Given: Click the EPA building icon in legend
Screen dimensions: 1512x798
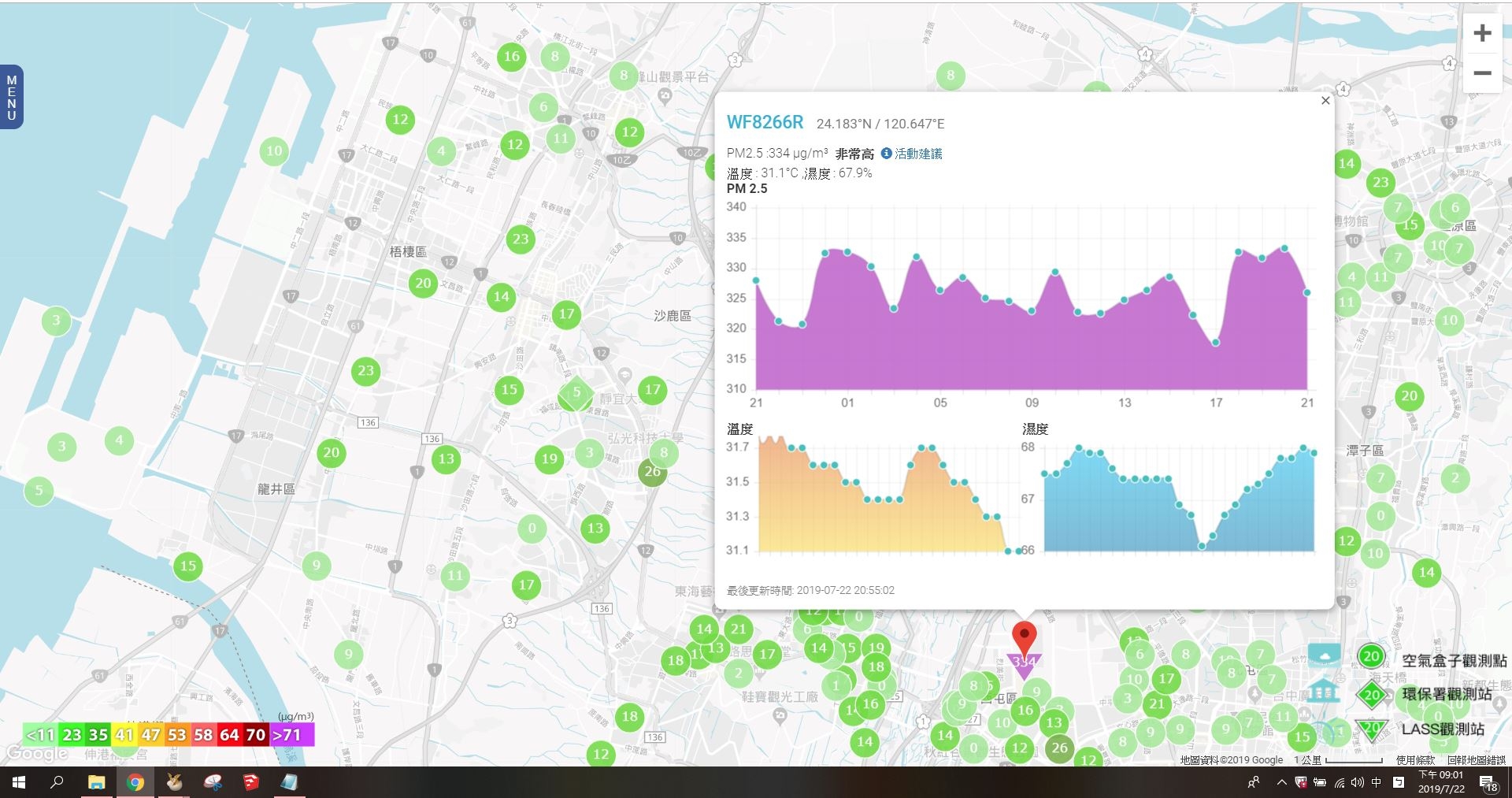Looking at the screenshot, I should tap(1325, 691).
